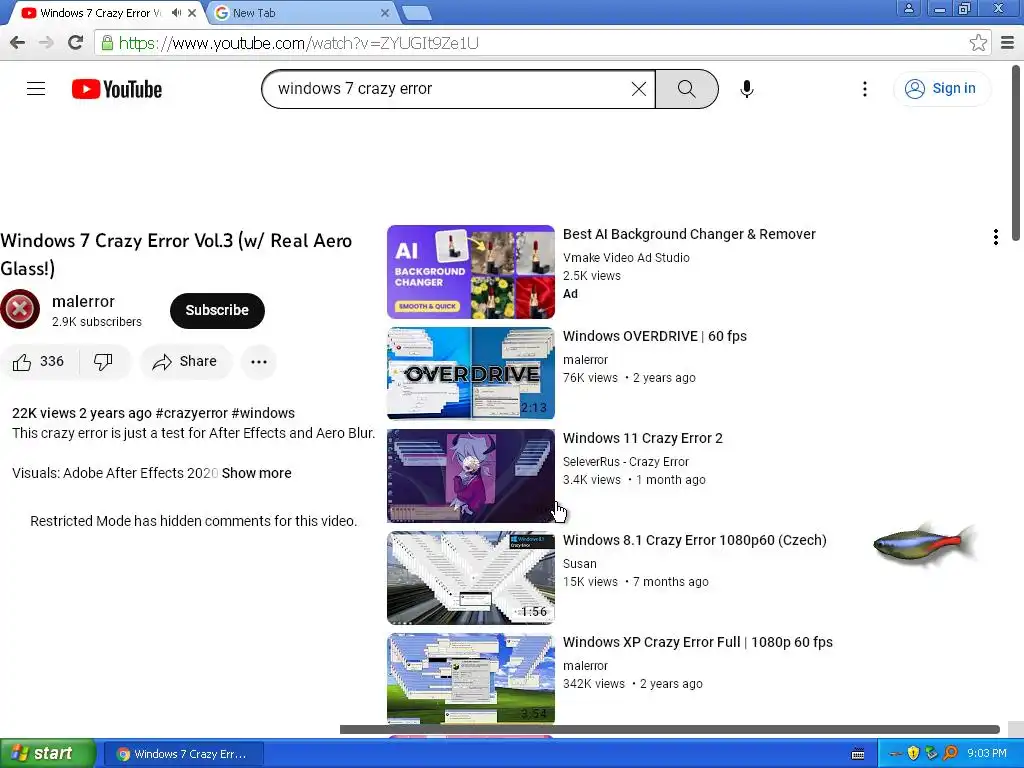The image size is (1024, 768).
Task: Open Chrome user profile icon in title bar
Action: coord(908,8)
